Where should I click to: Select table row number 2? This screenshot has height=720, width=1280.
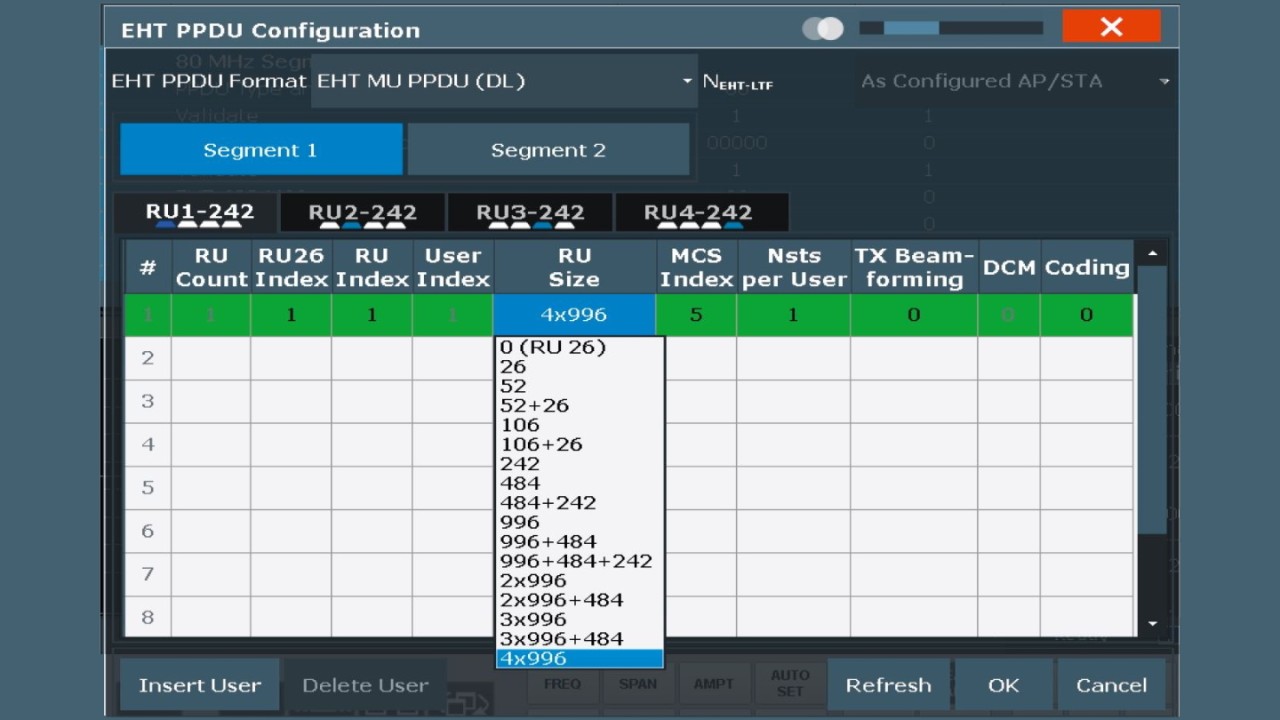[148, 358]
